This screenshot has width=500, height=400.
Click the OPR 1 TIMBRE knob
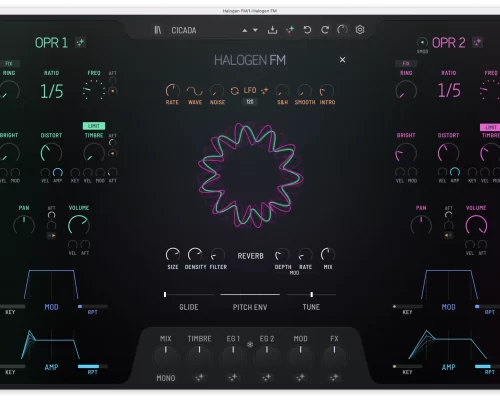94,154
